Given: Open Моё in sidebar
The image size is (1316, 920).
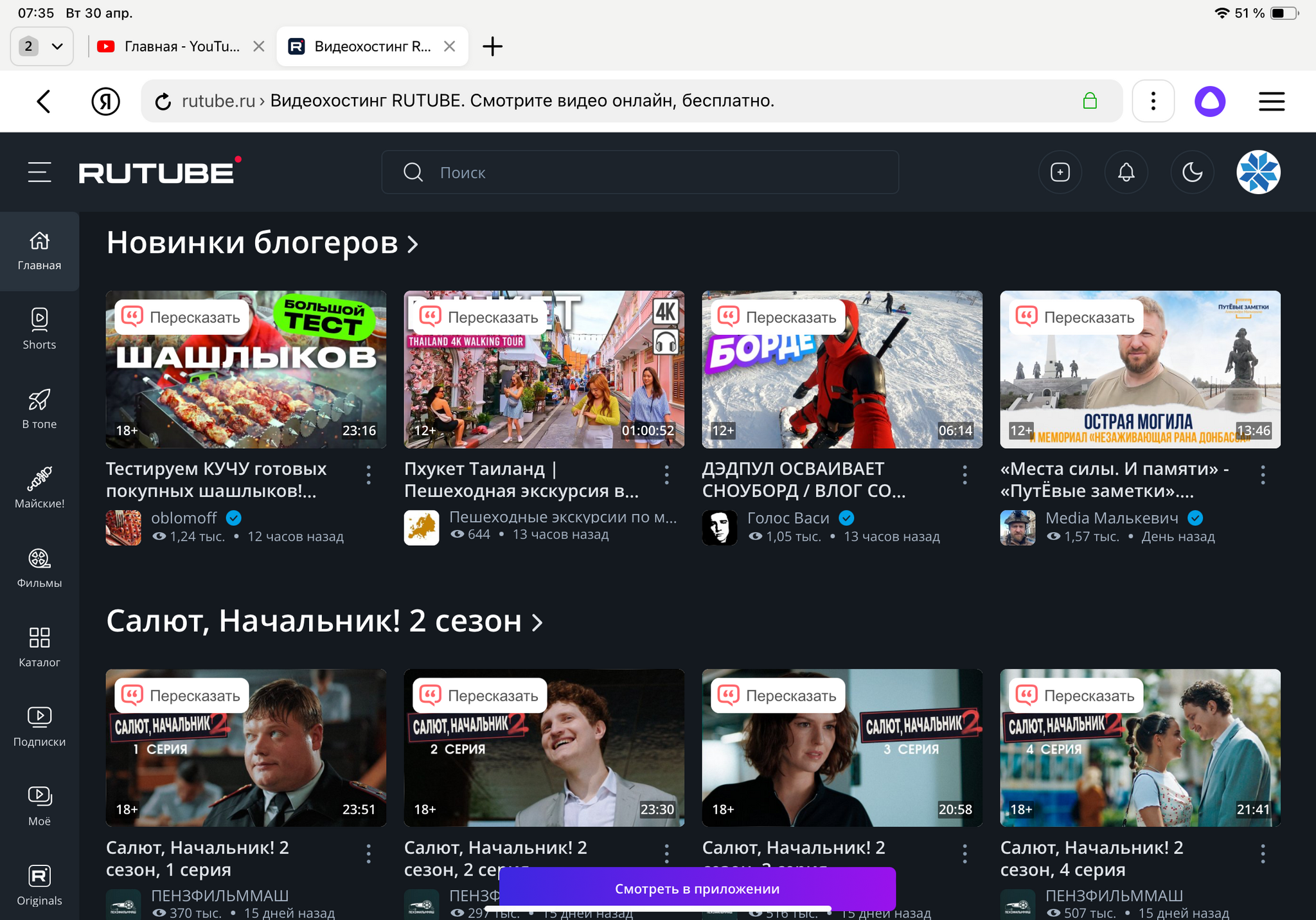Looking at the screenshot, I should (39, 806).
